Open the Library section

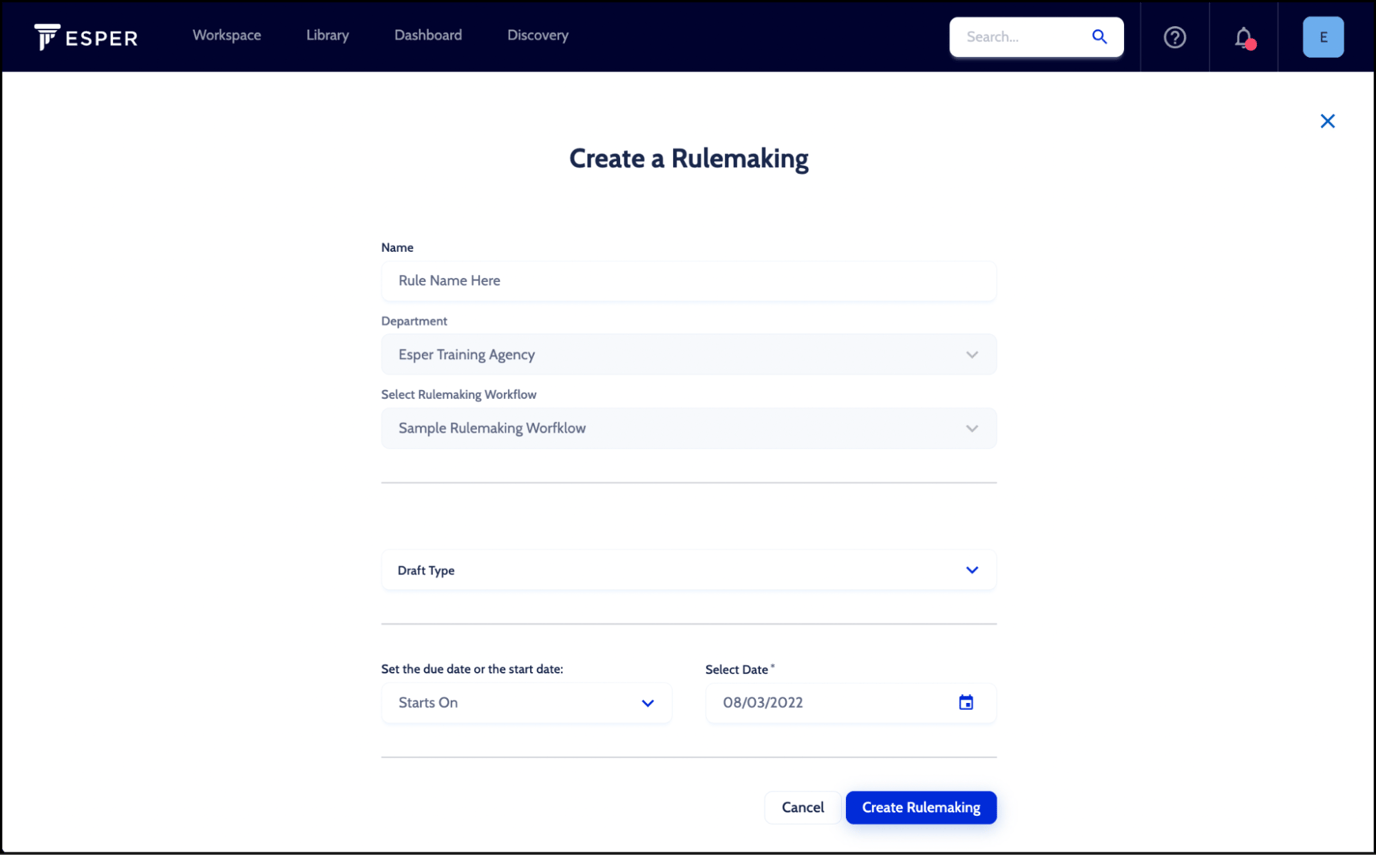pyautogui.click(x=327, y=35)
